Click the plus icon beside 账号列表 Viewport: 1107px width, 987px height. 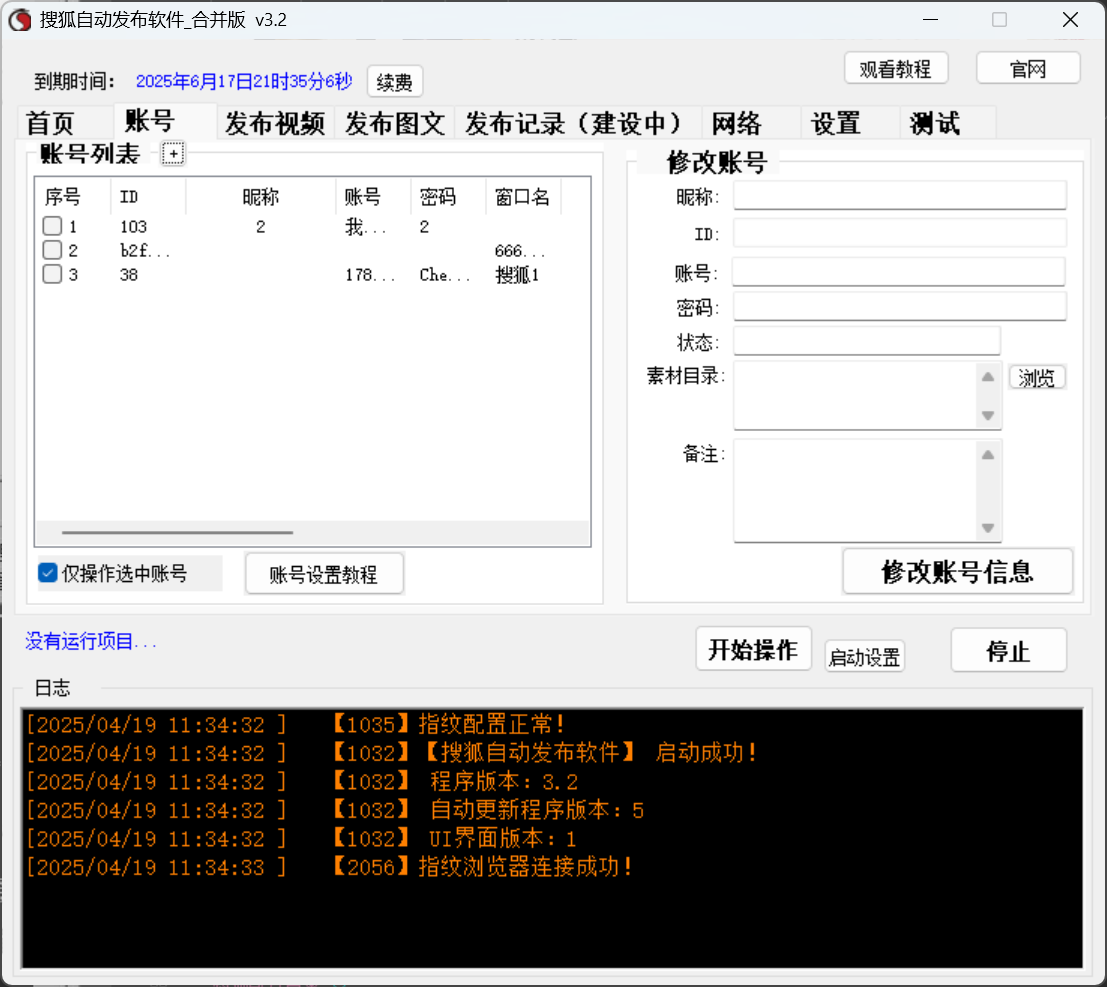173,153
